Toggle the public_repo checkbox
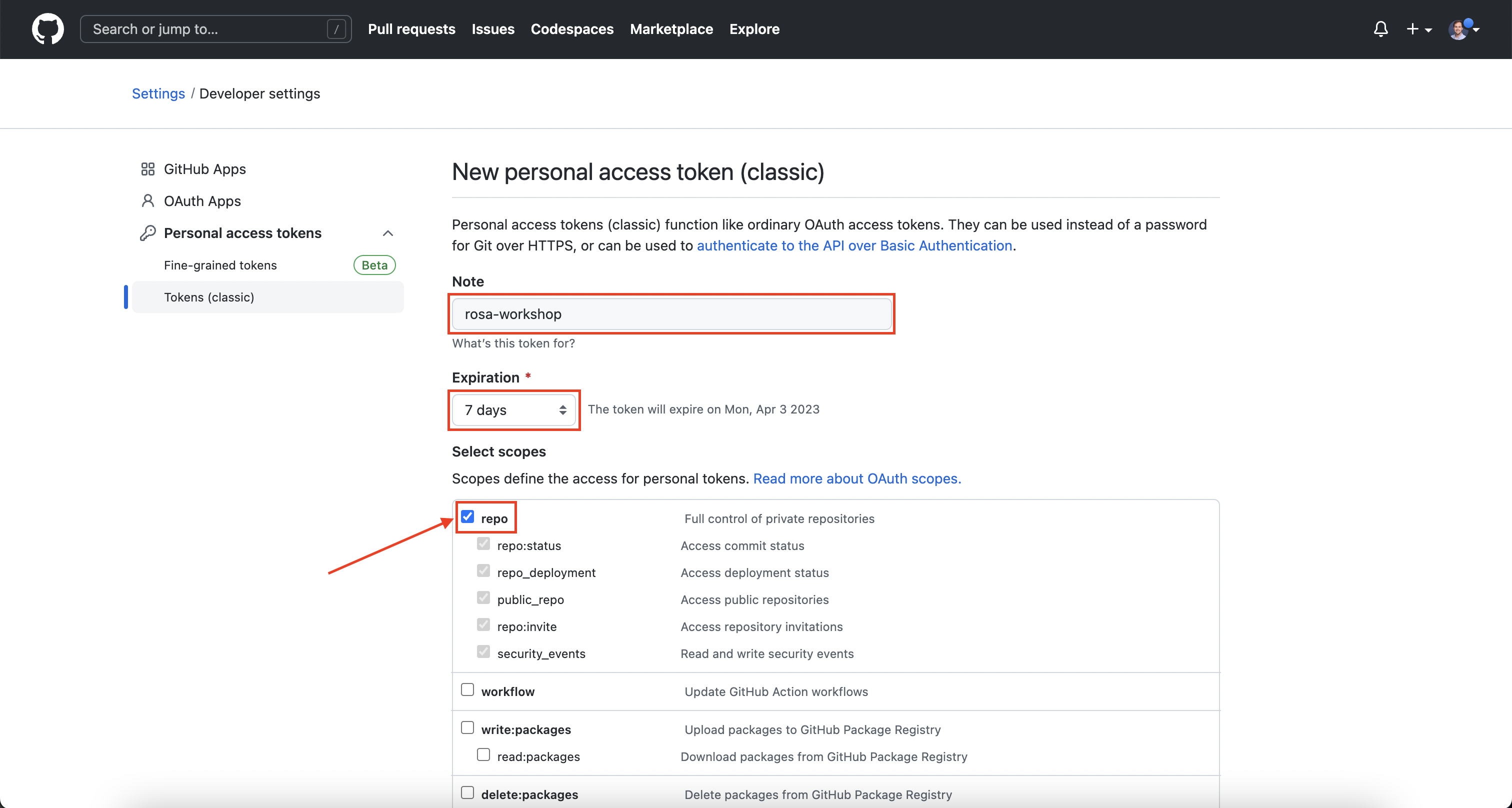 click(x=483, y=598)
